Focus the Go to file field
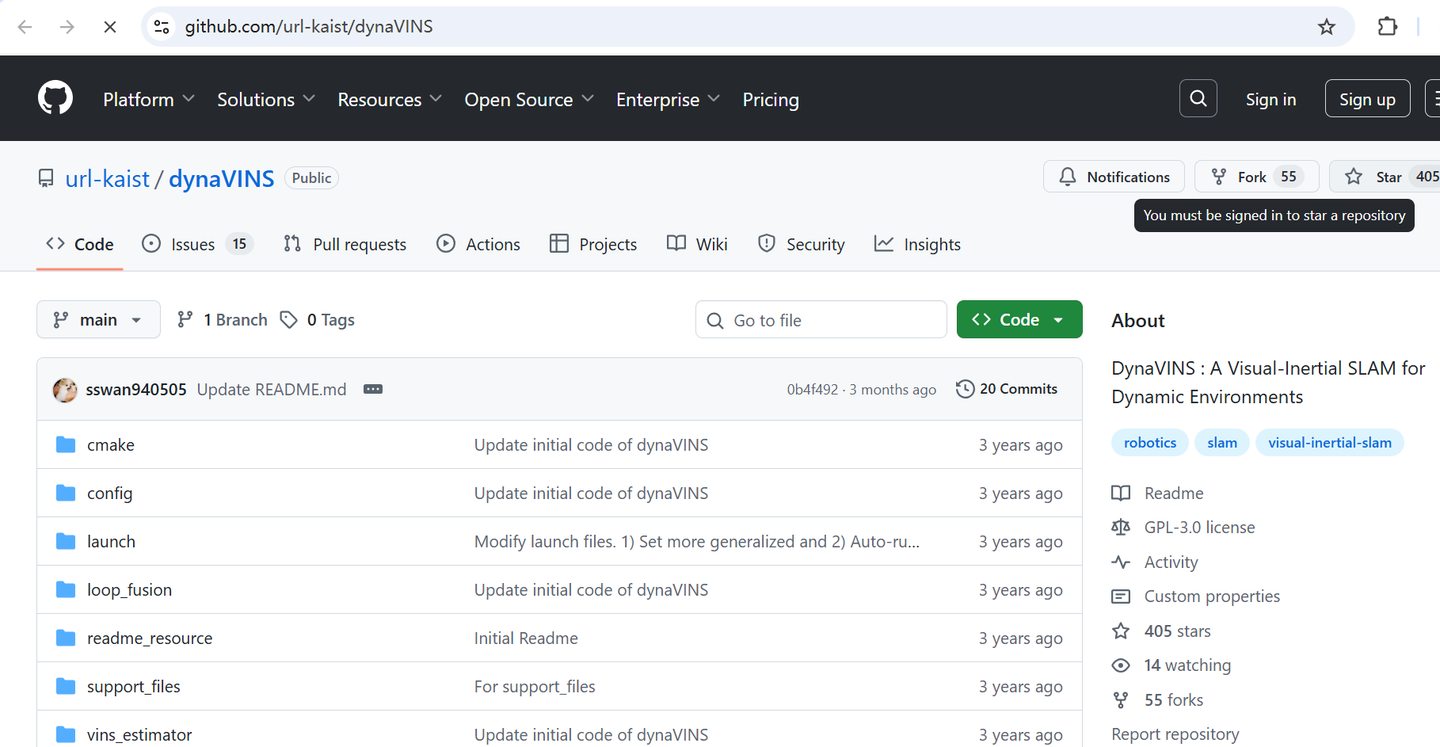The width and height of the screenshot is (1440, 747). 821,320
